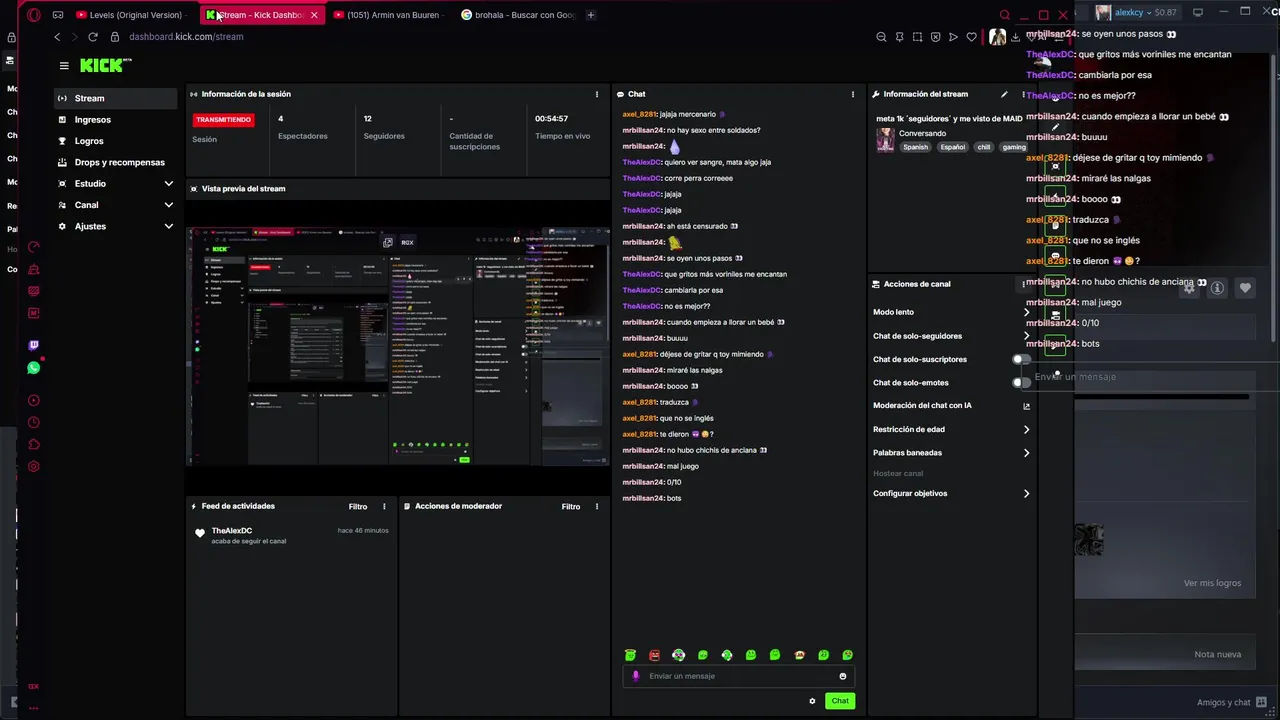Expand the Canal section
The image size is (1280, 720).
click(168, 205)
